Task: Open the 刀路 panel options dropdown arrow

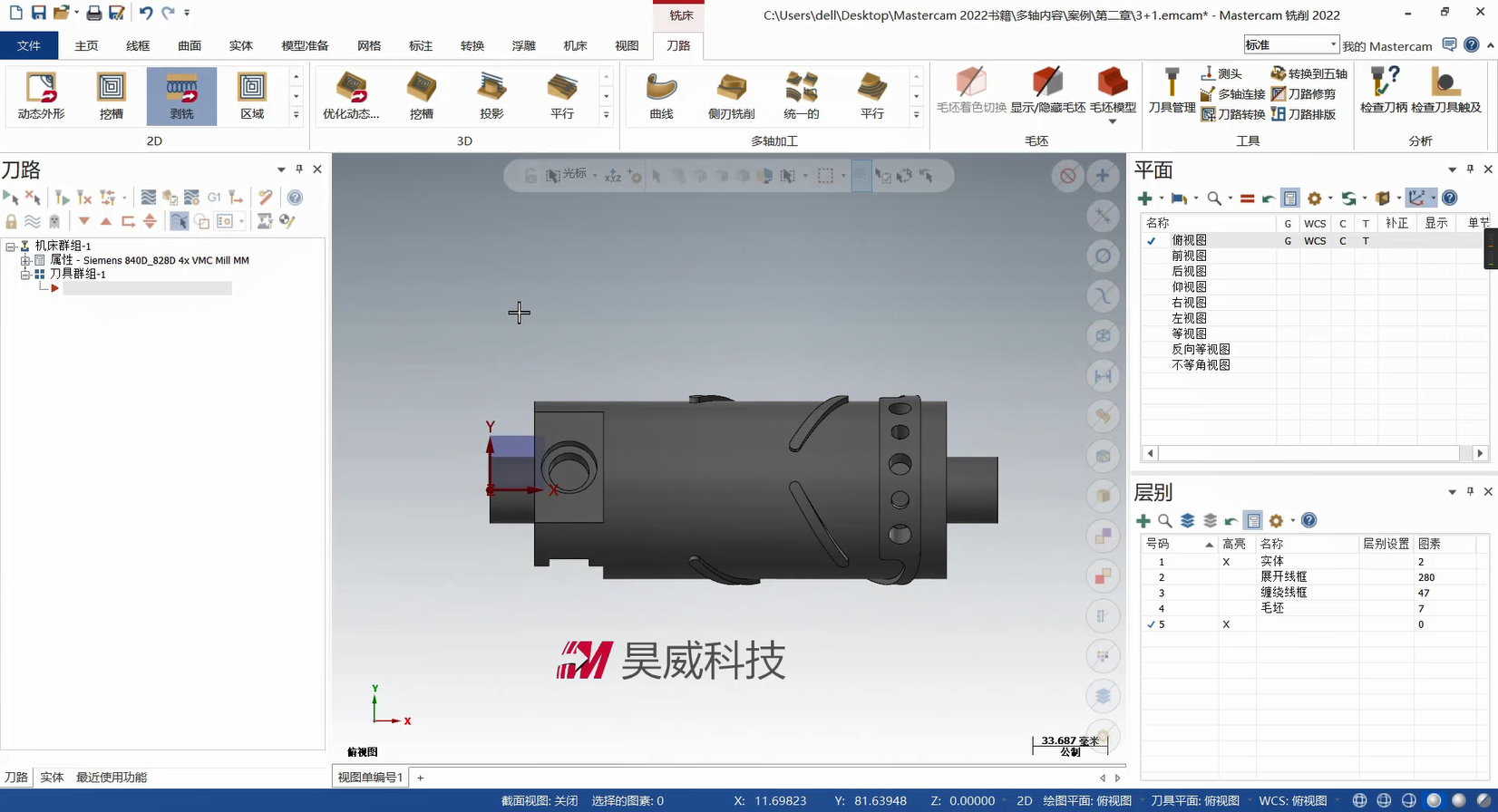Action: (x=281, y=169)
